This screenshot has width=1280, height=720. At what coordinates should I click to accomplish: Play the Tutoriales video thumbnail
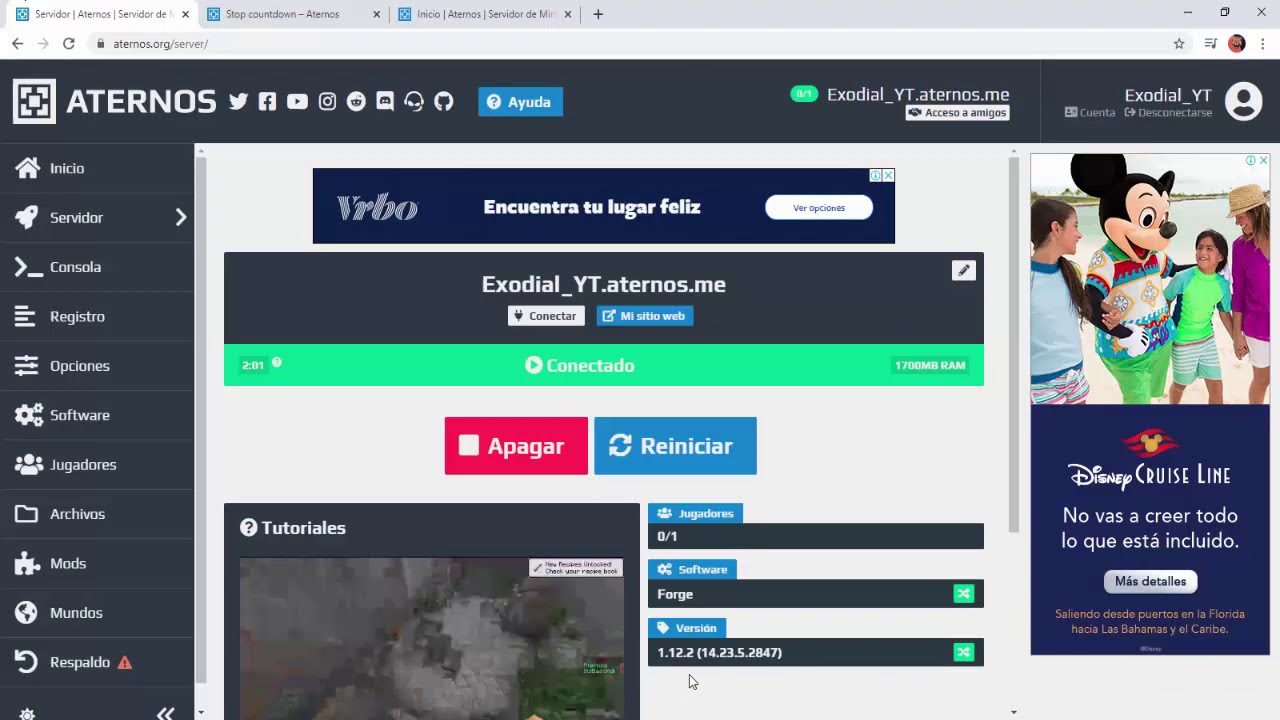coord(432,638)
